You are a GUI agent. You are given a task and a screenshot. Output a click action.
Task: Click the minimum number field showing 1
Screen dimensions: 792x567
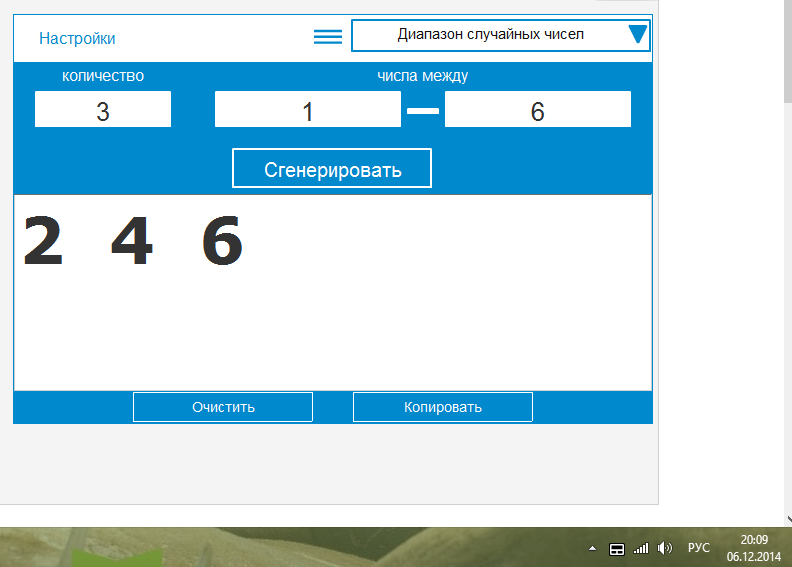pyautogui.click(x=307, y=110)
